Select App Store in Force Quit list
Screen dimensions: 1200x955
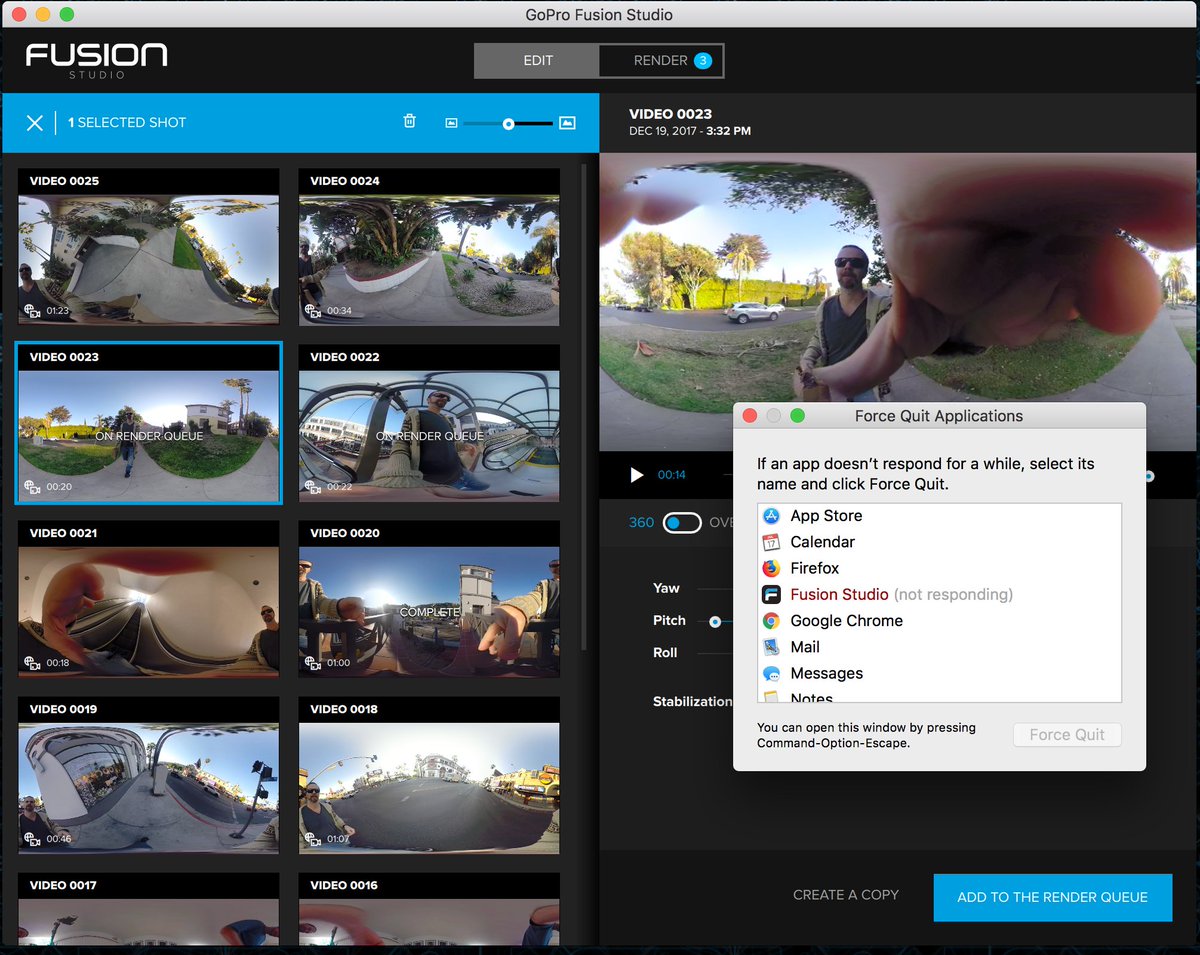point(939,516)
